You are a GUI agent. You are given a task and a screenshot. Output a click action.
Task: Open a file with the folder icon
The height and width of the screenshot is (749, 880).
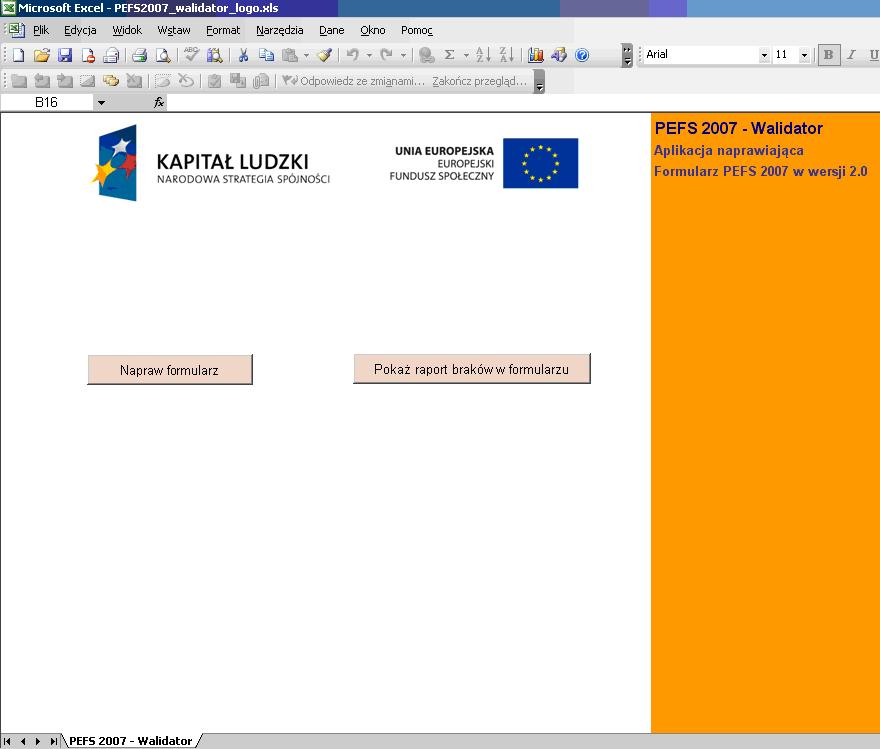(42, 55)
